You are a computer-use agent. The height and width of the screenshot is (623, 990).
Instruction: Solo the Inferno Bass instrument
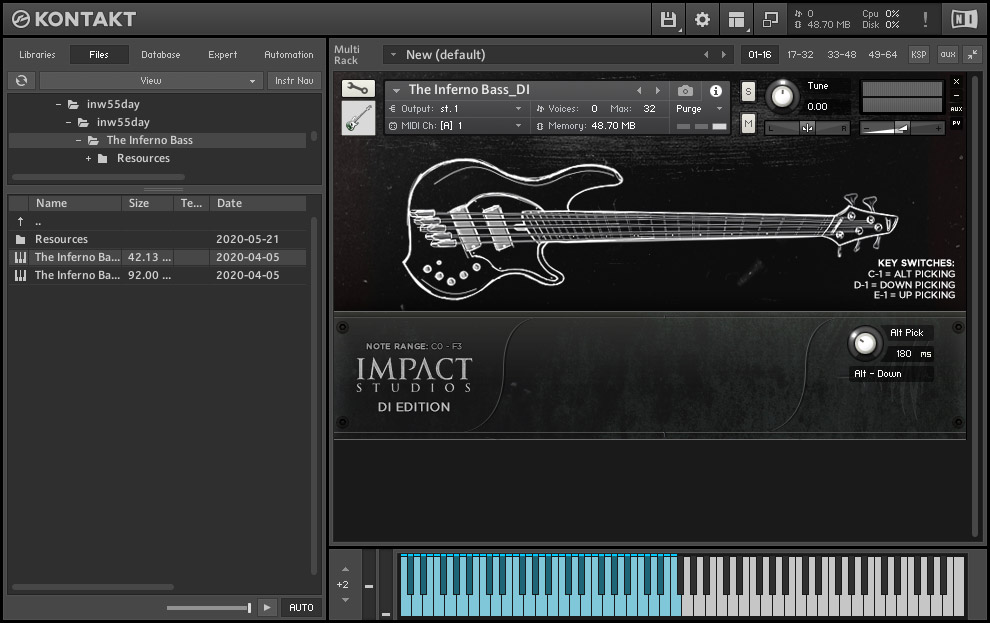click(748, 92)
